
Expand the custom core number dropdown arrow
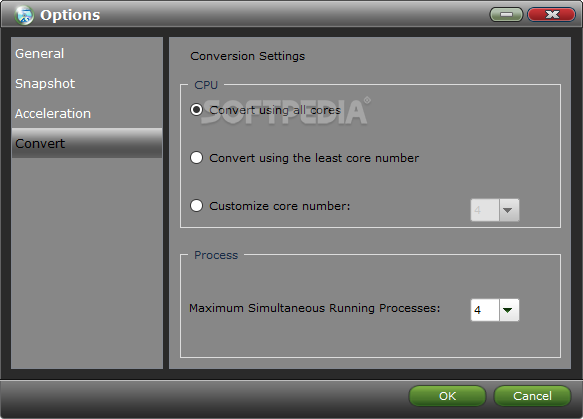click(x=509, y=210)
